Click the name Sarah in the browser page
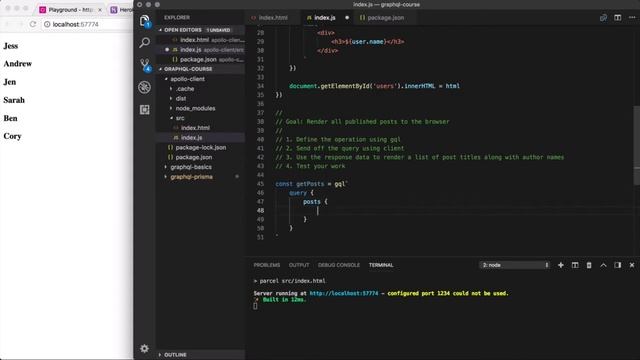 click(14, 100)
